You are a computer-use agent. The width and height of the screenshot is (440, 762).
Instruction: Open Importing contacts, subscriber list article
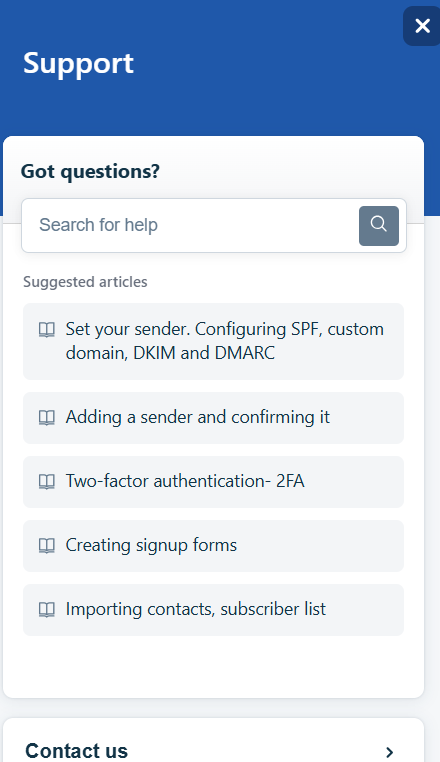(213, 610)
